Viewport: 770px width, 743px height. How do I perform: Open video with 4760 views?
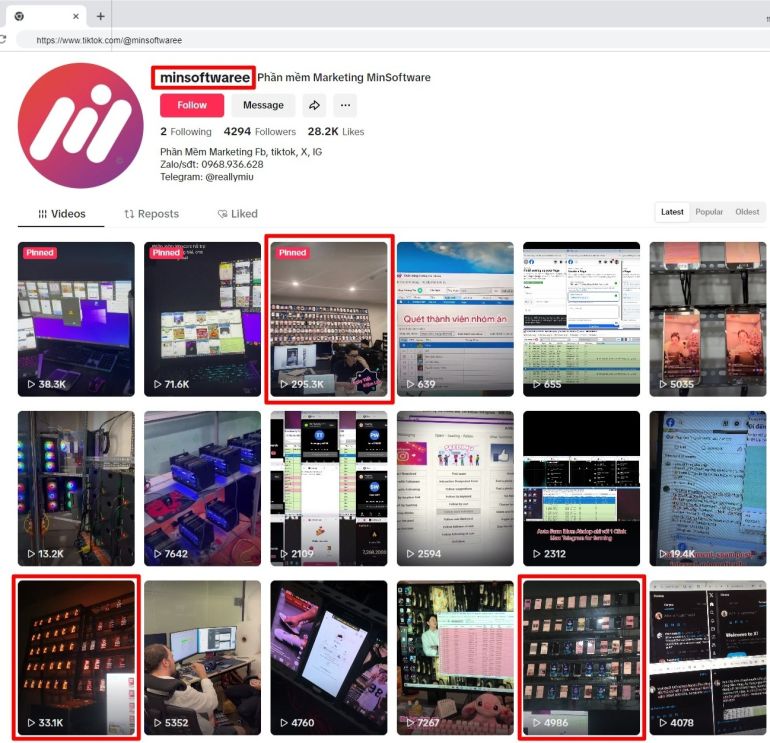329,658
